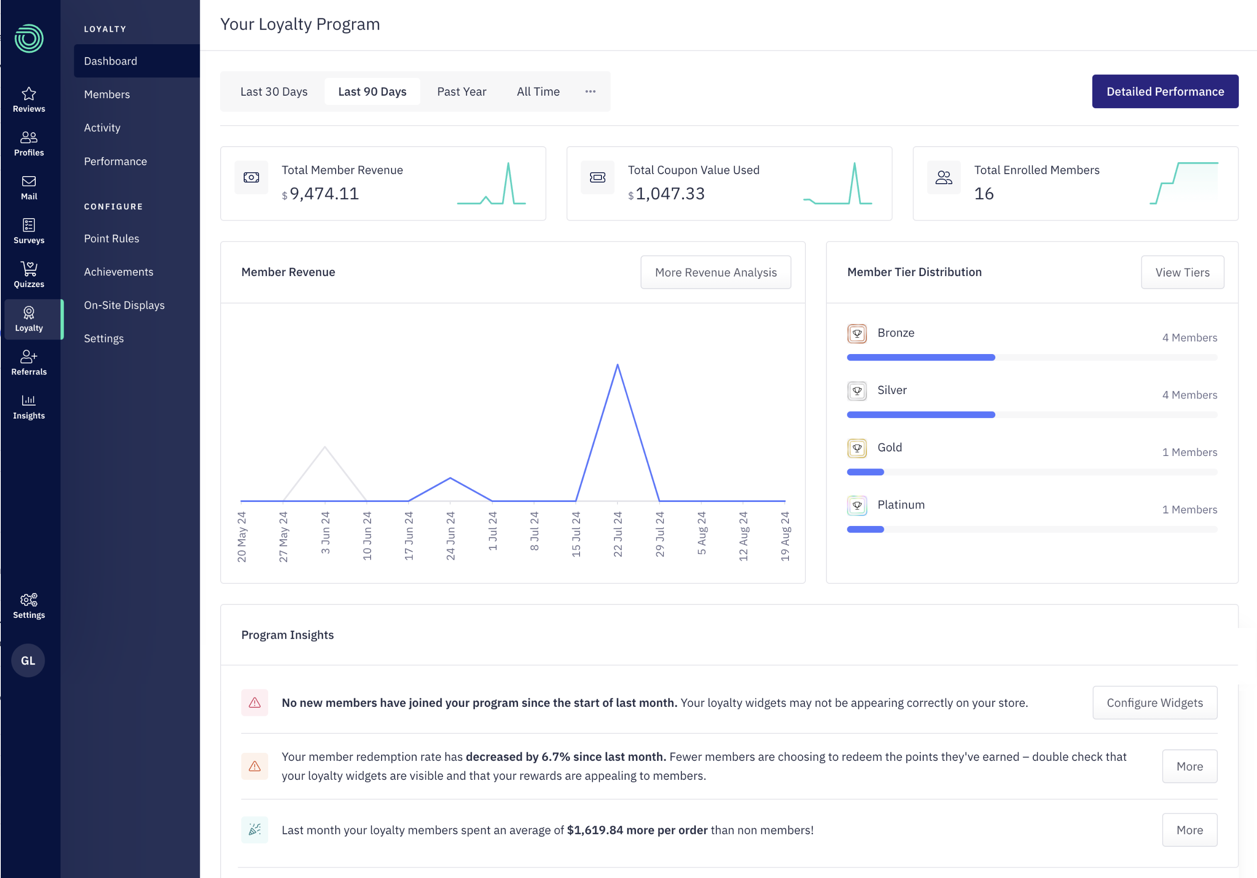
Task: Click the Okendo logo icon
Action: coord(29,38)
